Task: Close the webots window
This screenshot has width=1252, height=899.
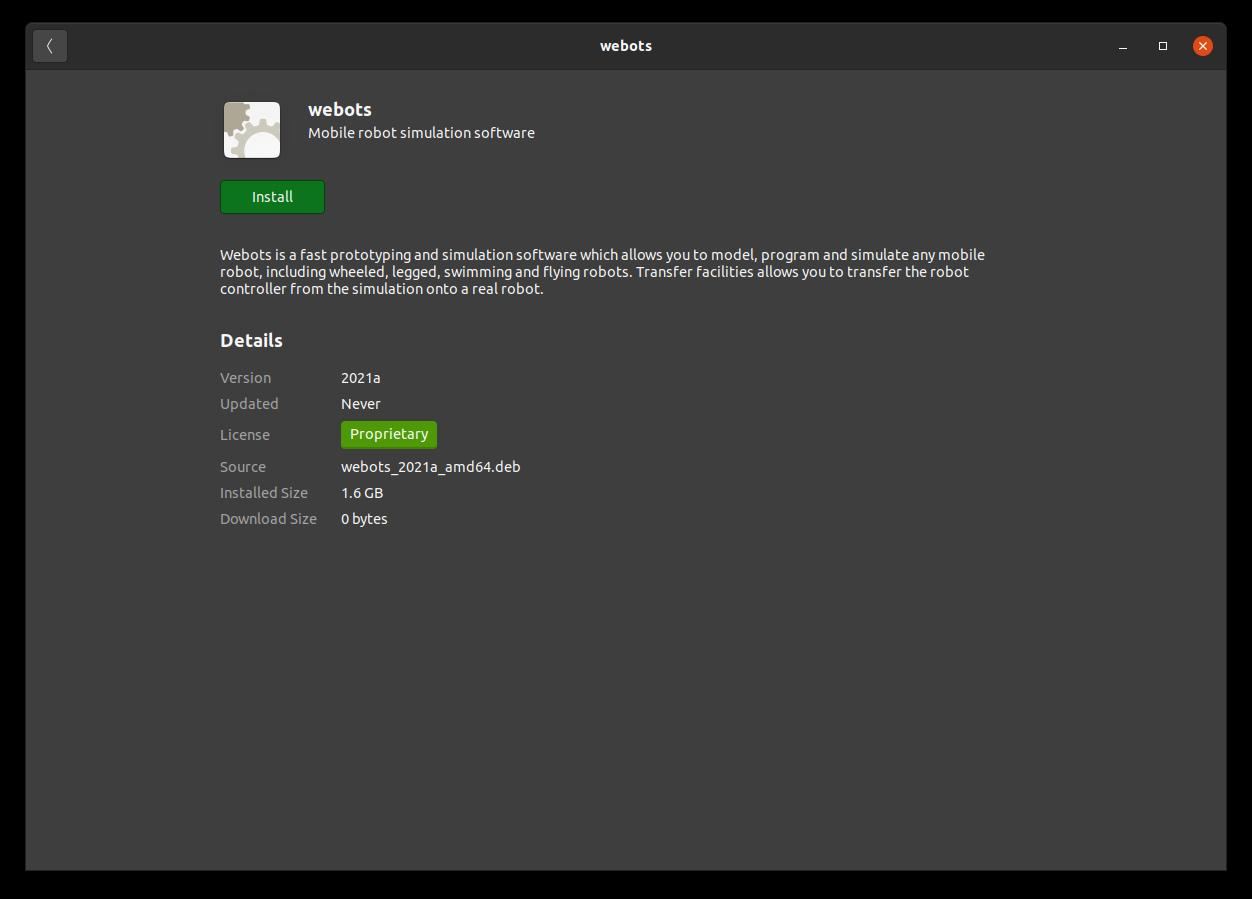Action: 1203,46
